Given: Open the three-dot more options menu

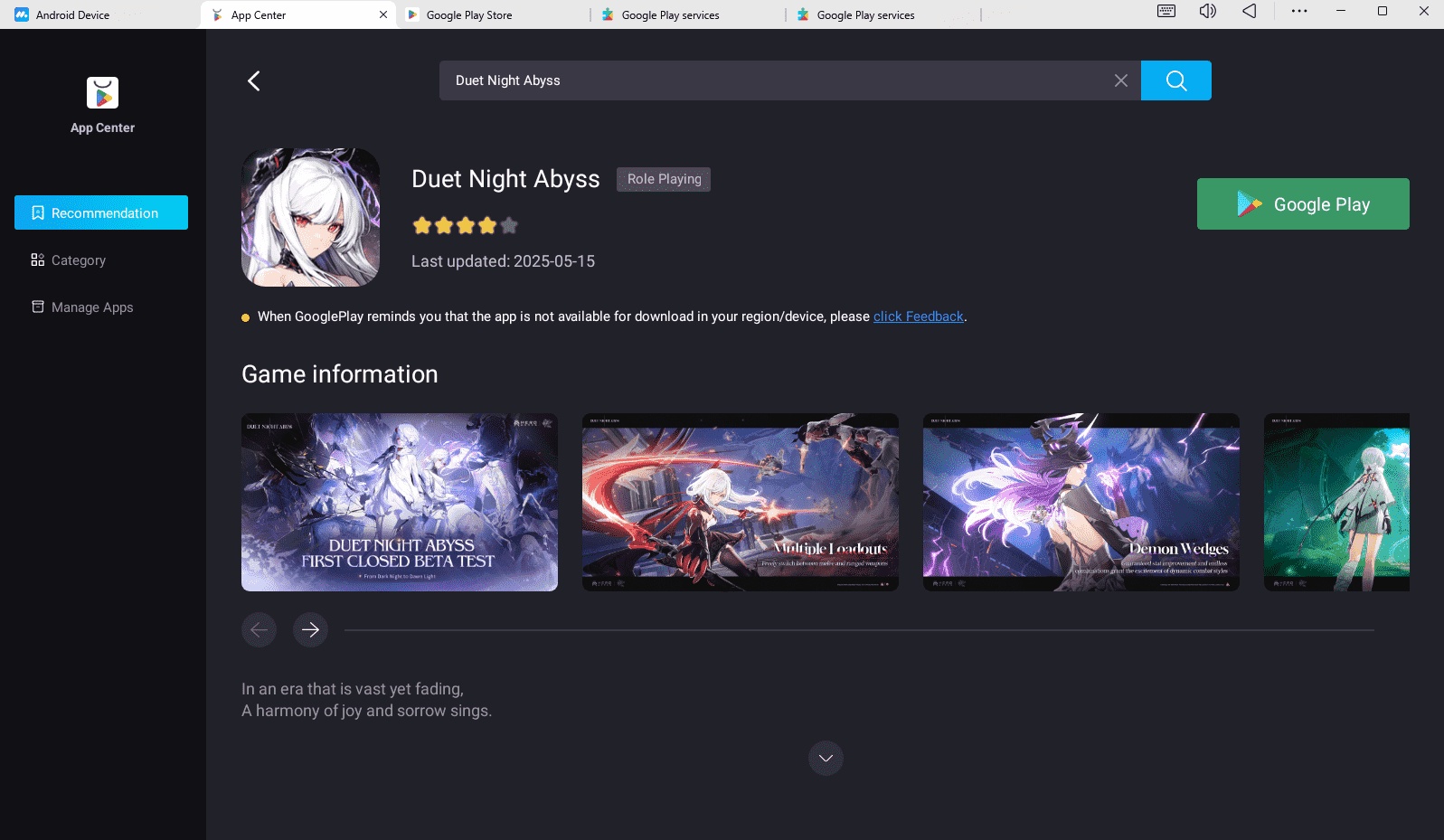Looking at the screenshot, I should [1299, 11].
